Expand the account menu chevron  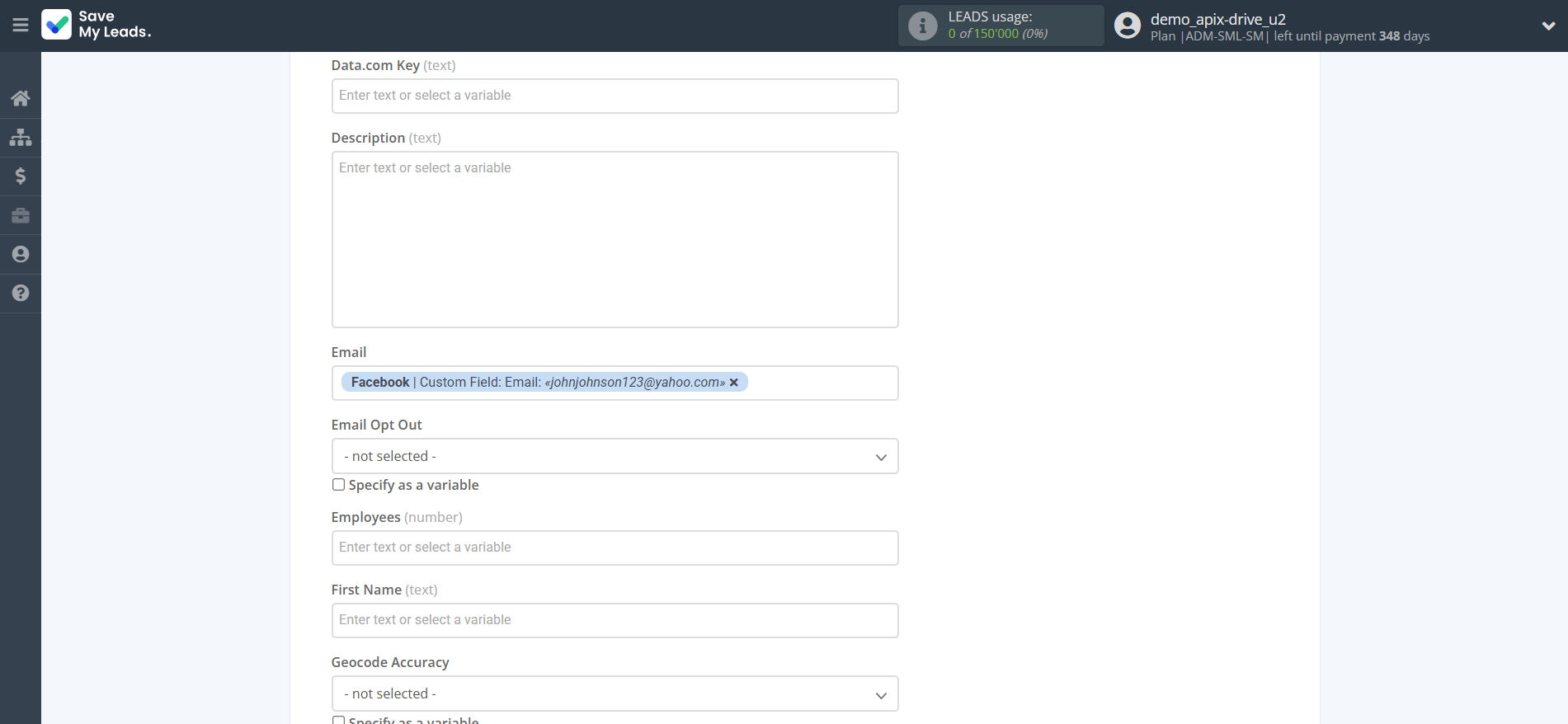click(x=1548, y=26)
